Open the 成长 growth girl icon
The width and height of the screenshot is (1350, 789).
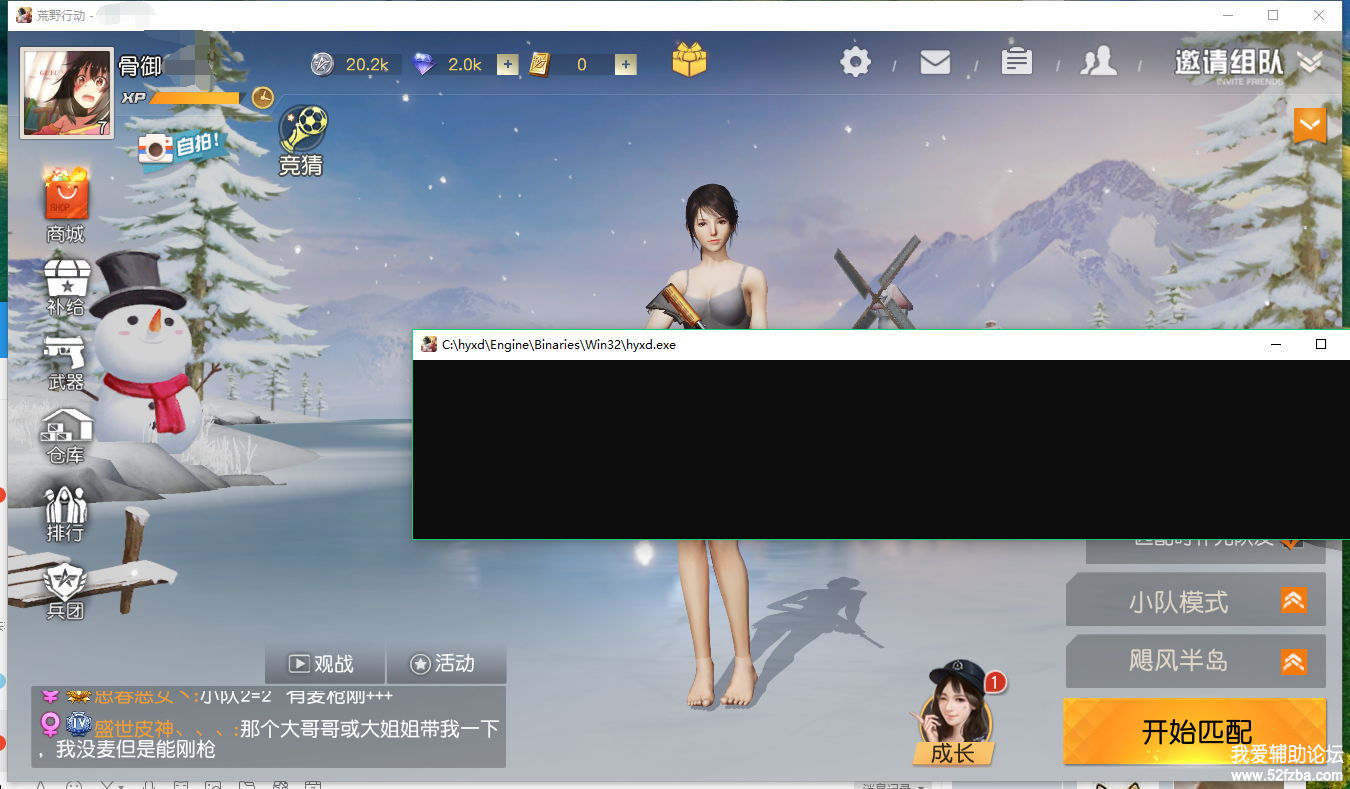coord(953,715)
